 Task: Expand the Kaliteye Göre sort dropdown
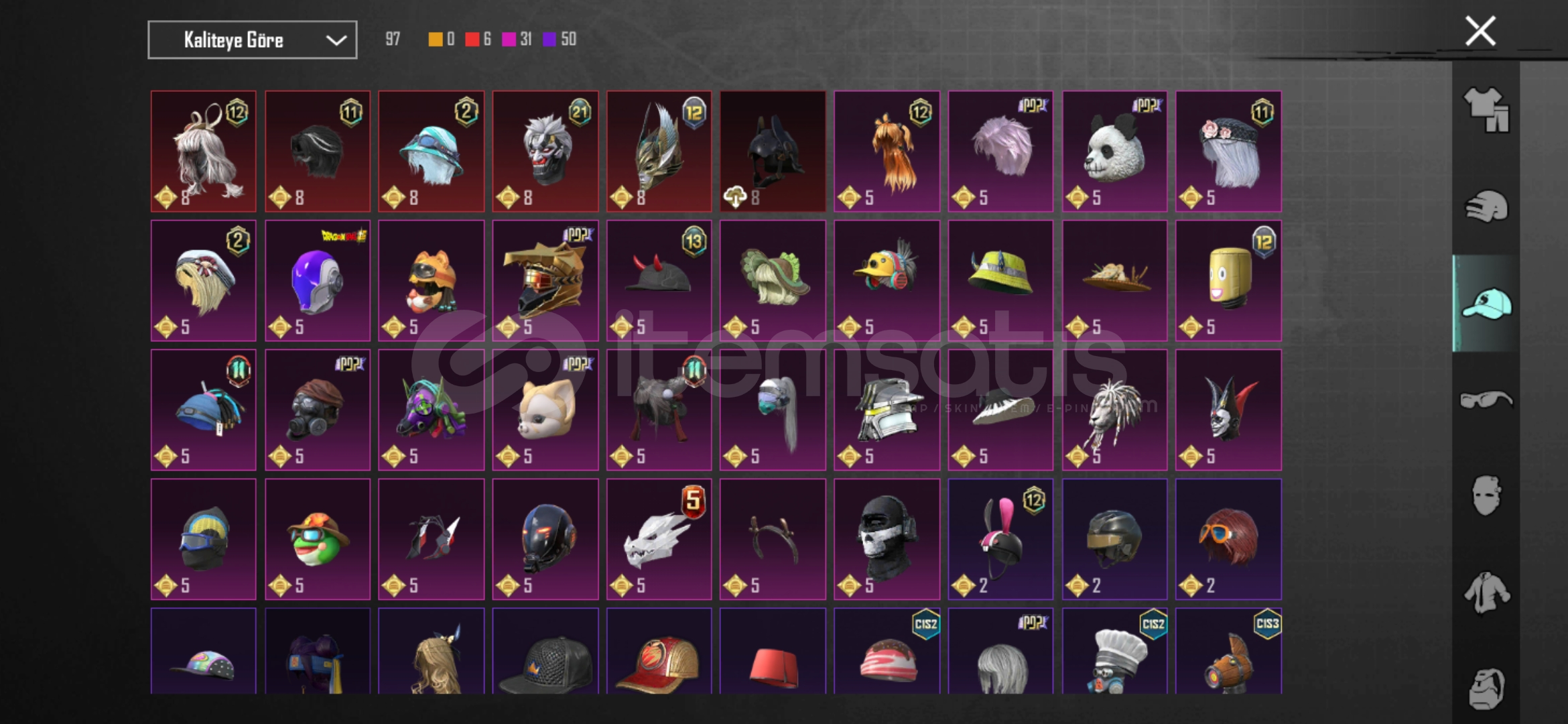[x=253, y=40]
